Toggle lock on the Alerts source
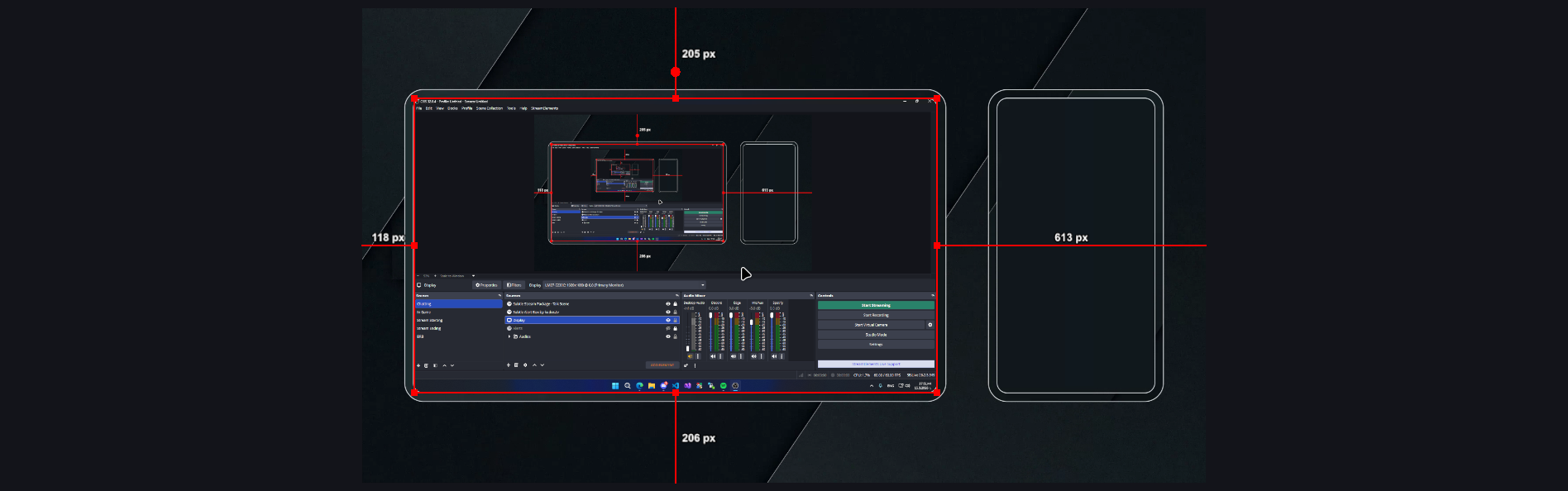 click(x=675, y=328)
